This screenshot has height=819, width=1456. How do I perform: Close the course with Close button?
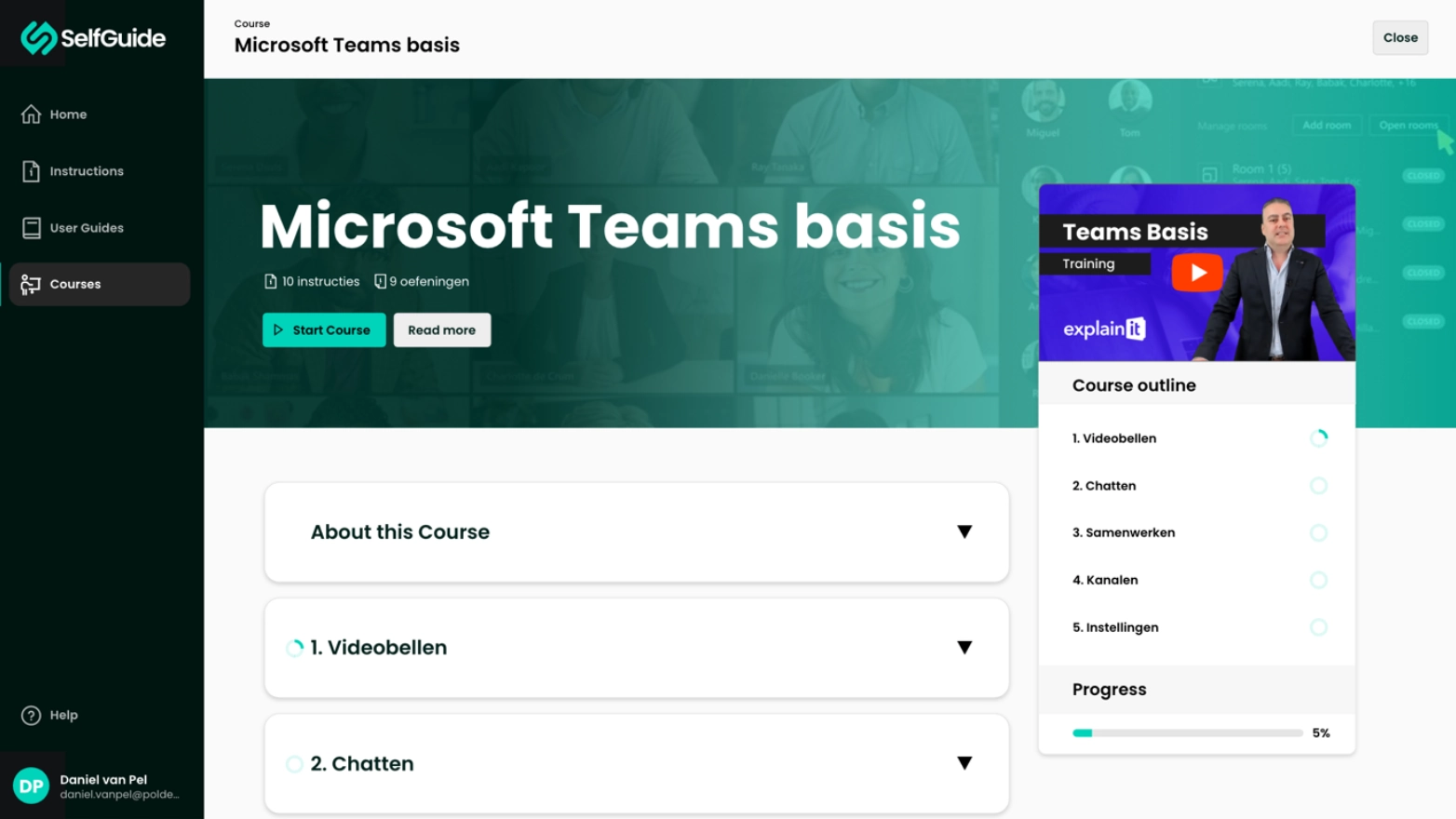click(x=1400, y=38)
